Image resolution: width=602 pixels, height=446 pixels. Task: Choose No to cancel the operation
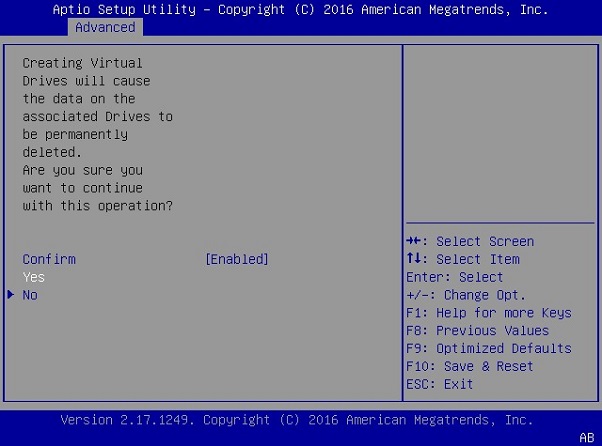tap(30, 295)
